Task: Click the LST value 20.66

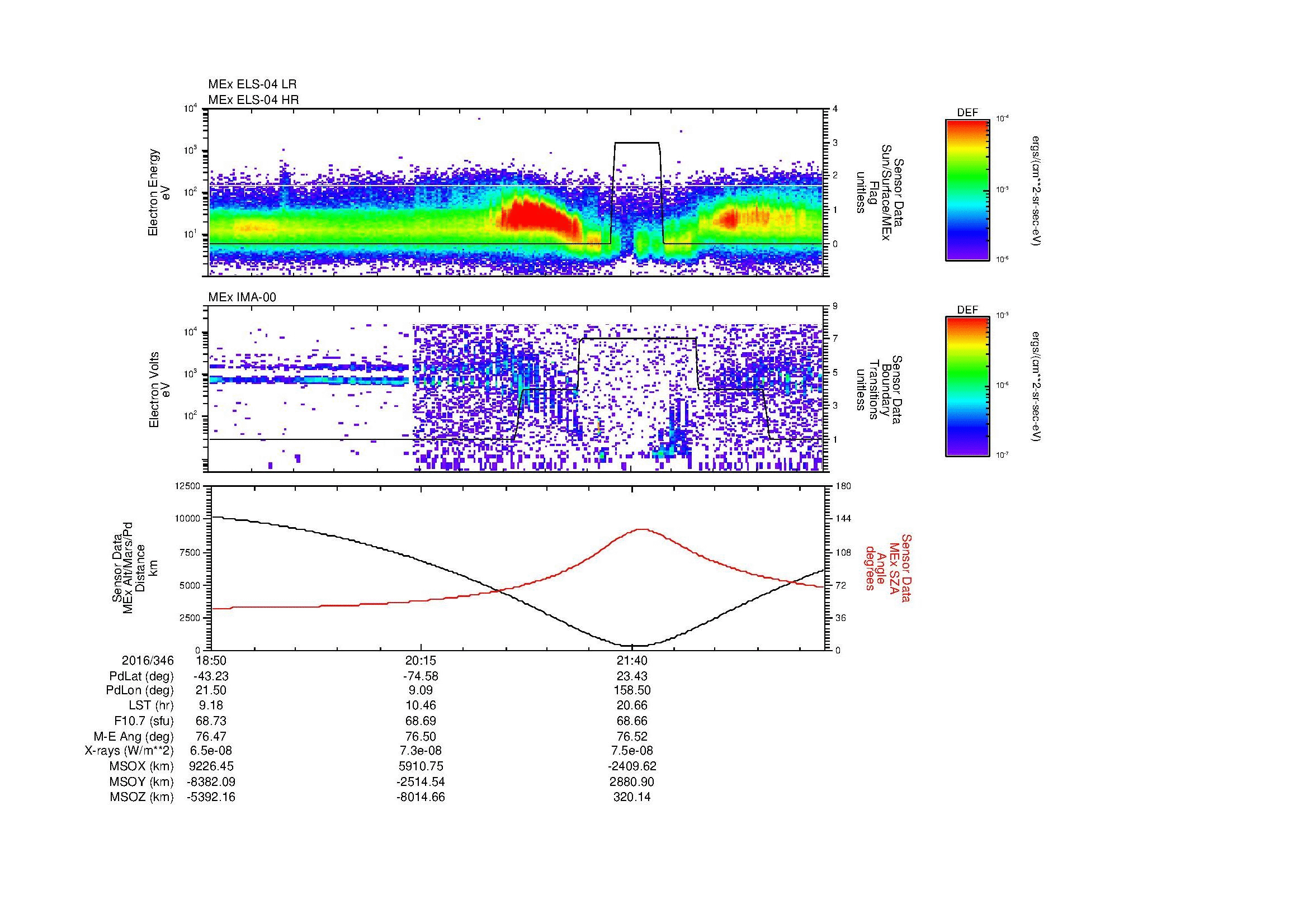Action: (x=632, y=705)
